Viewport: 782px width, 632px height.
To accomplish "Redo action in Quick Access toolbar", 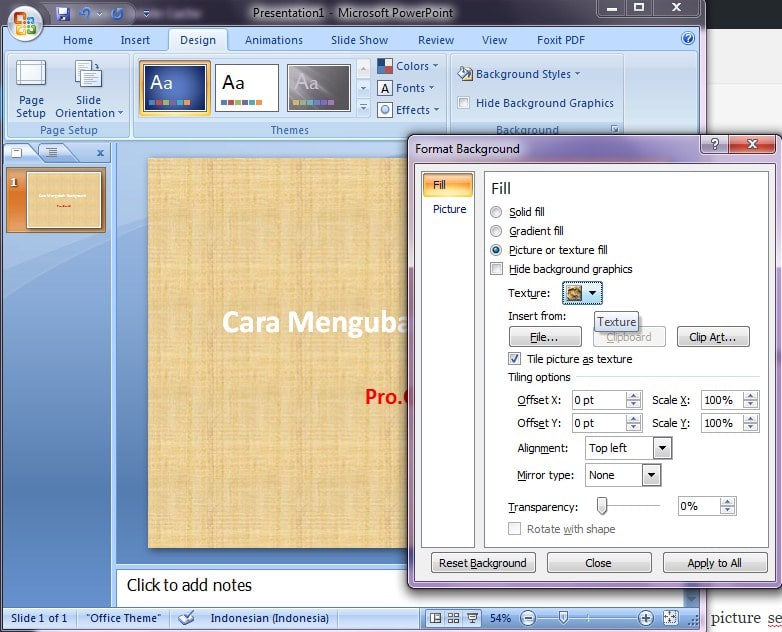I will 117,13.
